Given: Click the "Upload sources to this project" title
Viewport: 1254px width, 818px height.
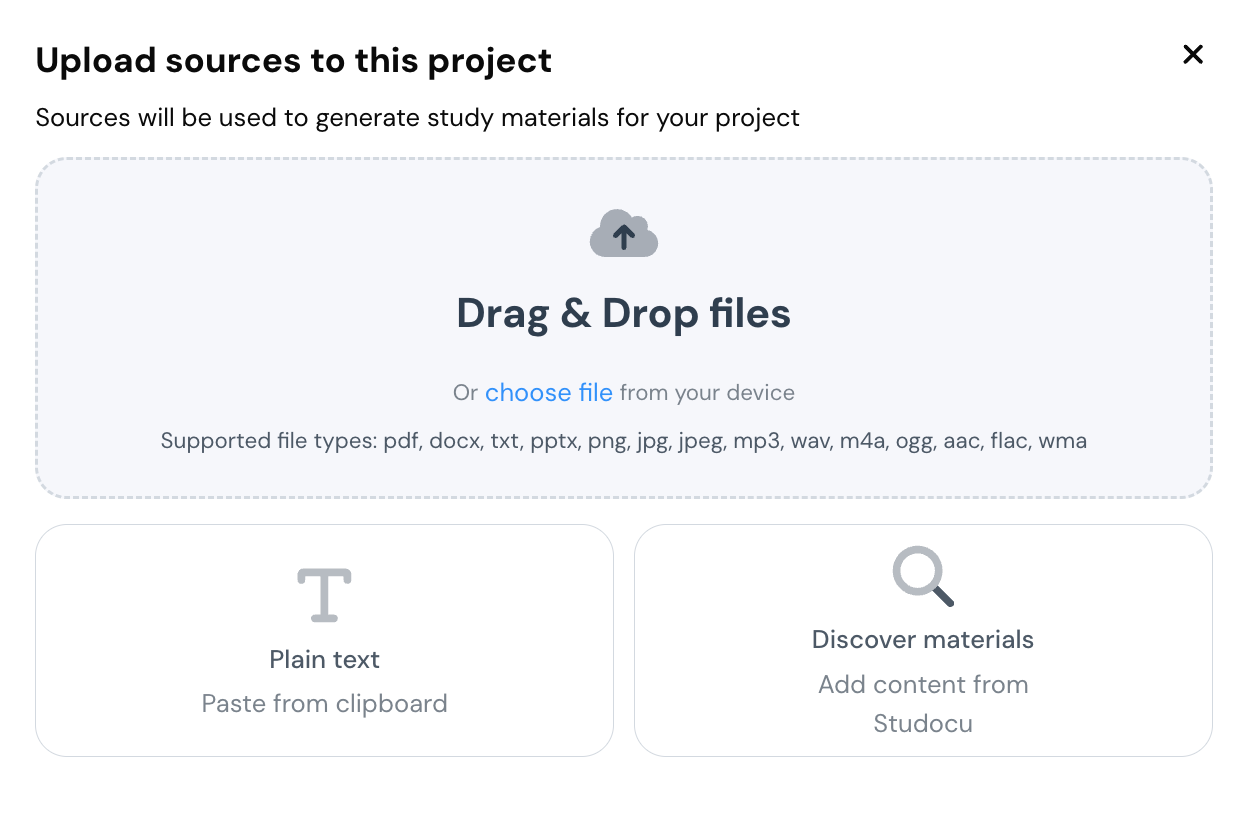Looking at the screenshot, I should pos(294,61).
